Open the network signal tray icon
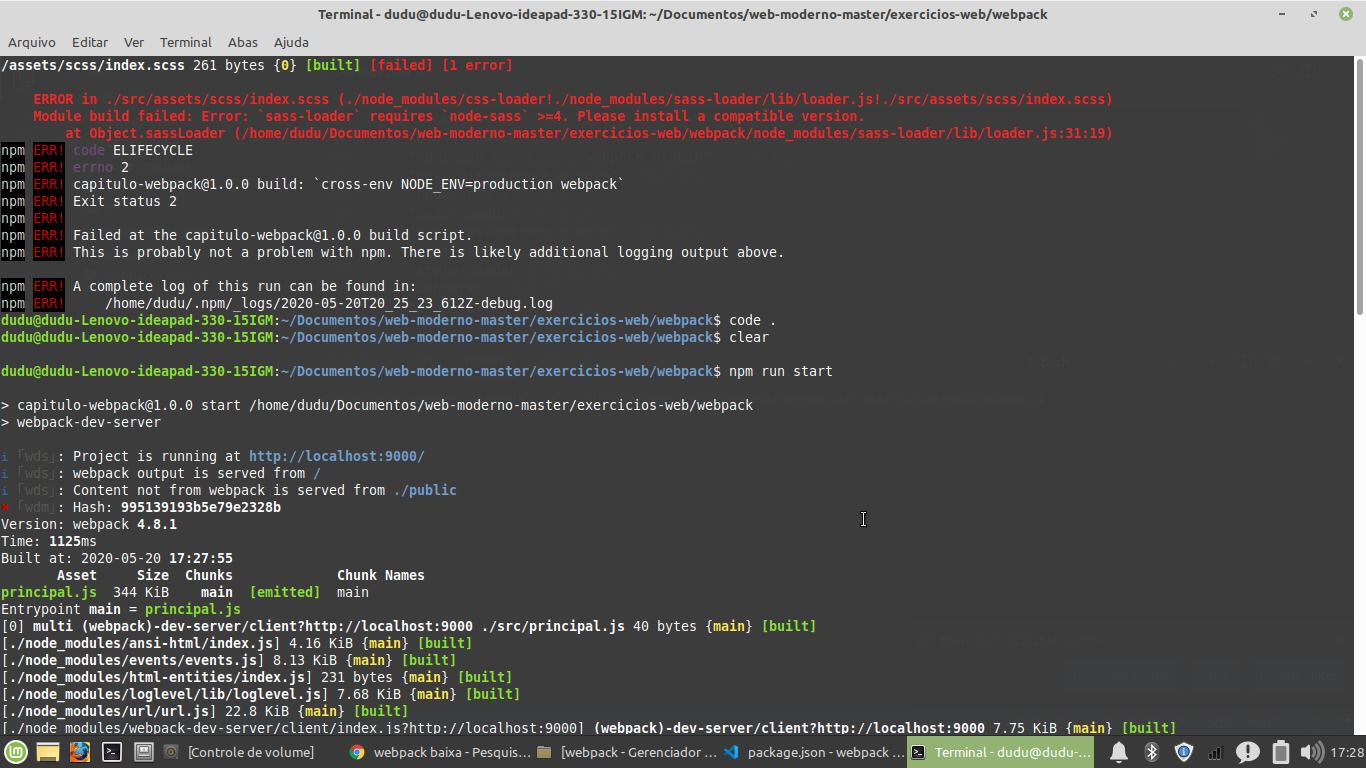Screen dimensions: 1366x768 [1215, 752]
